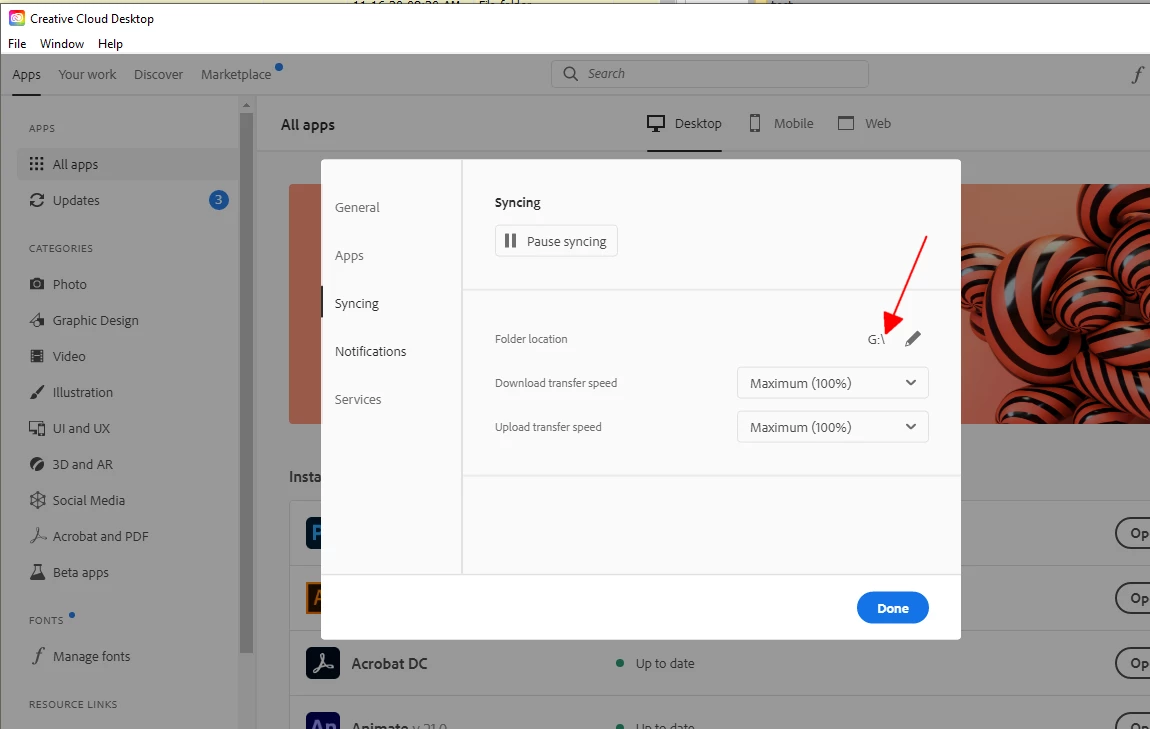Open the File menu
This screenshot has width=1150, height=729.
pos(17,44)
